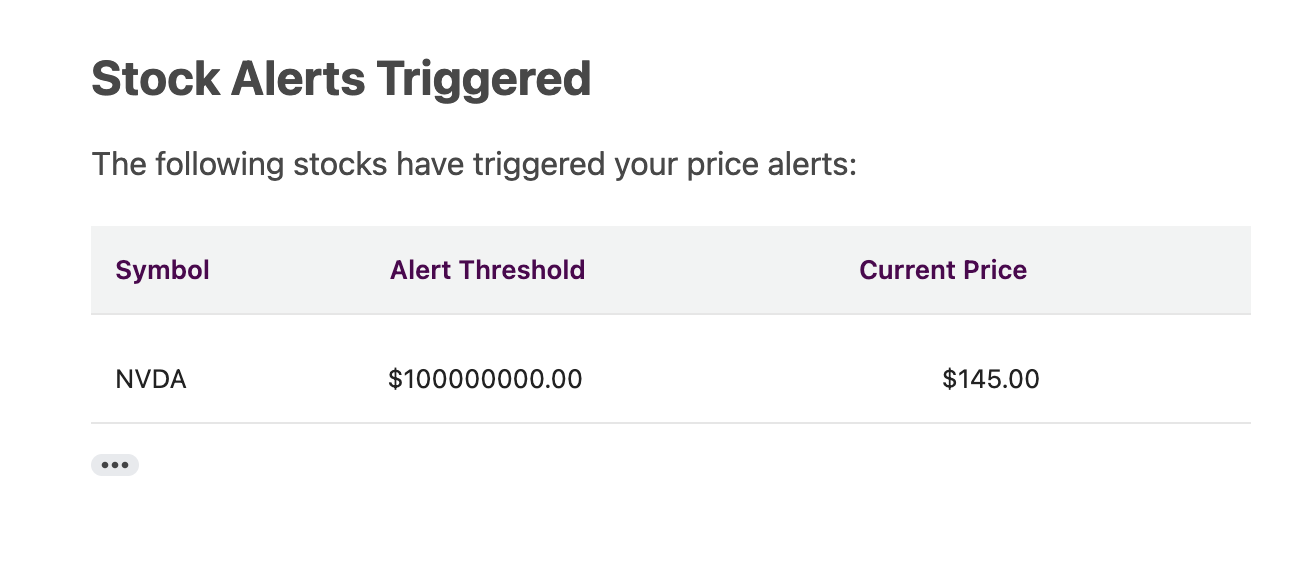1312x562 pixels.
Task: Click the Current Price column header
Action: click(943, 270)
